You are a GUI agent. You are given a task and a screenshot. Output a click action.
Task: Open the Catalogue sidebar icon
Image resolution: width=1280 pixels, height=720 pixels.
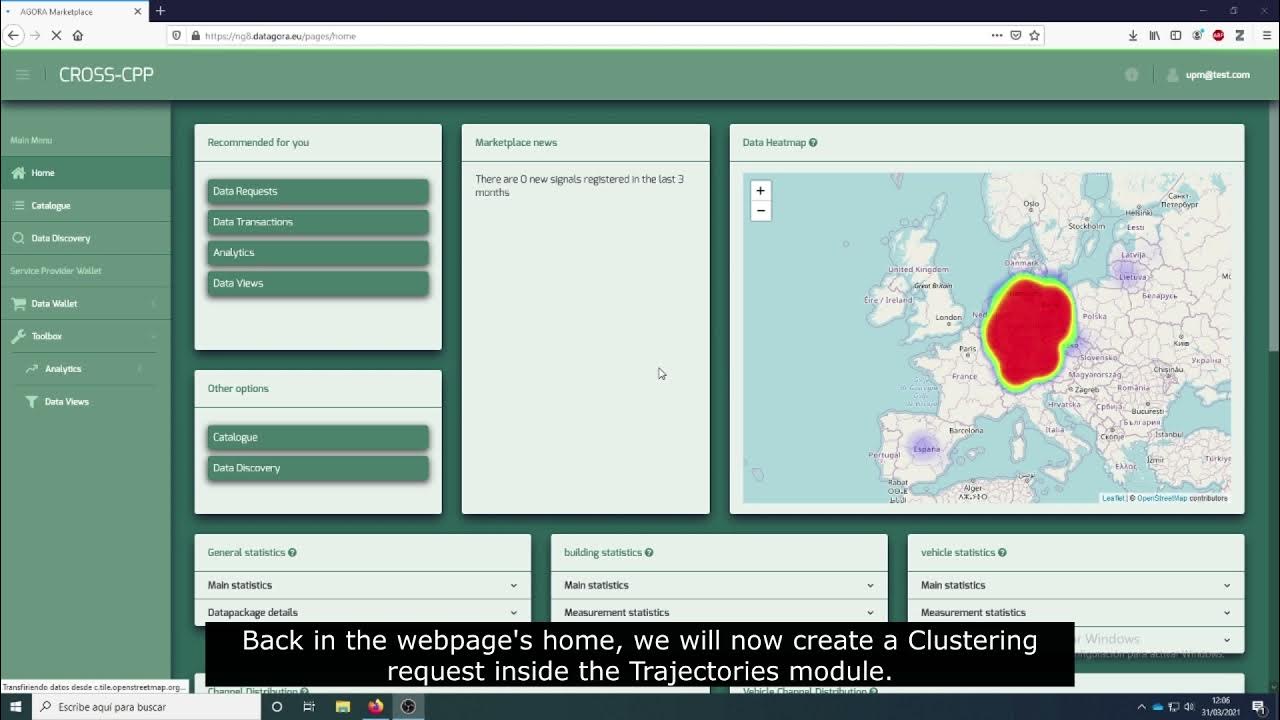pyautogui.click(x=18, y=205)
